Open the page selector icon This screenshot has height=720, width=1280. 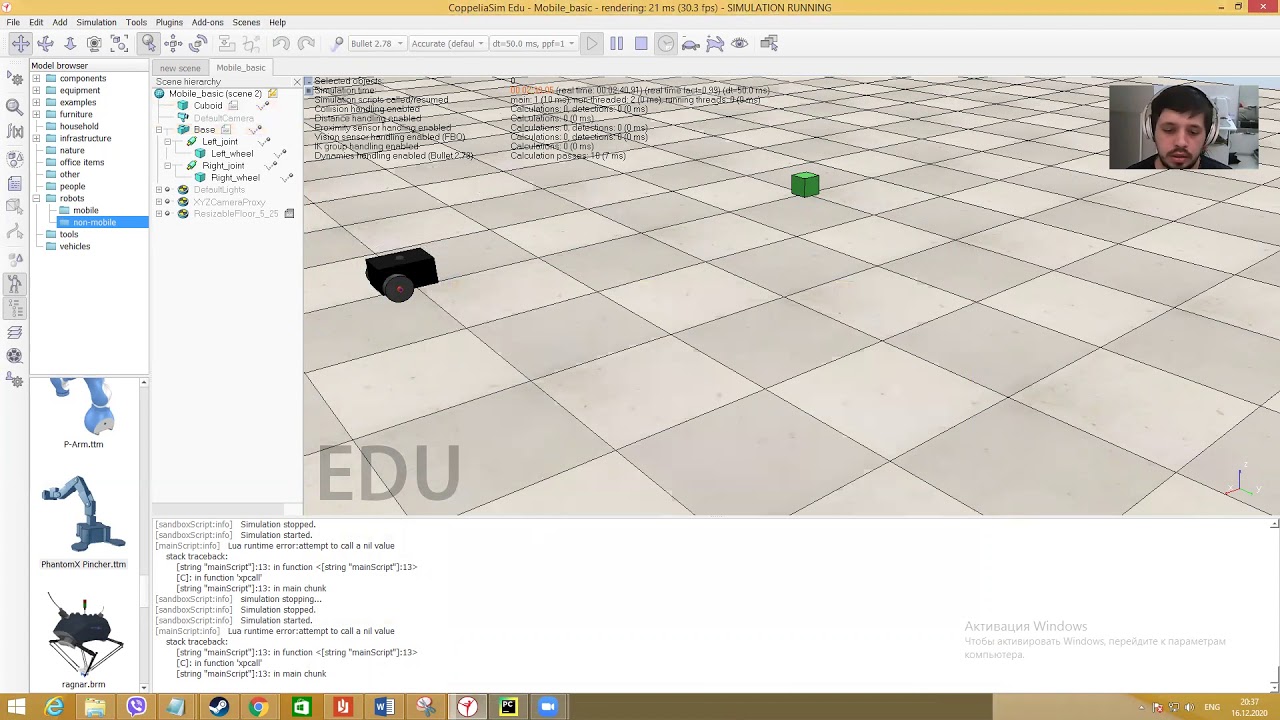tap(769, 43)
